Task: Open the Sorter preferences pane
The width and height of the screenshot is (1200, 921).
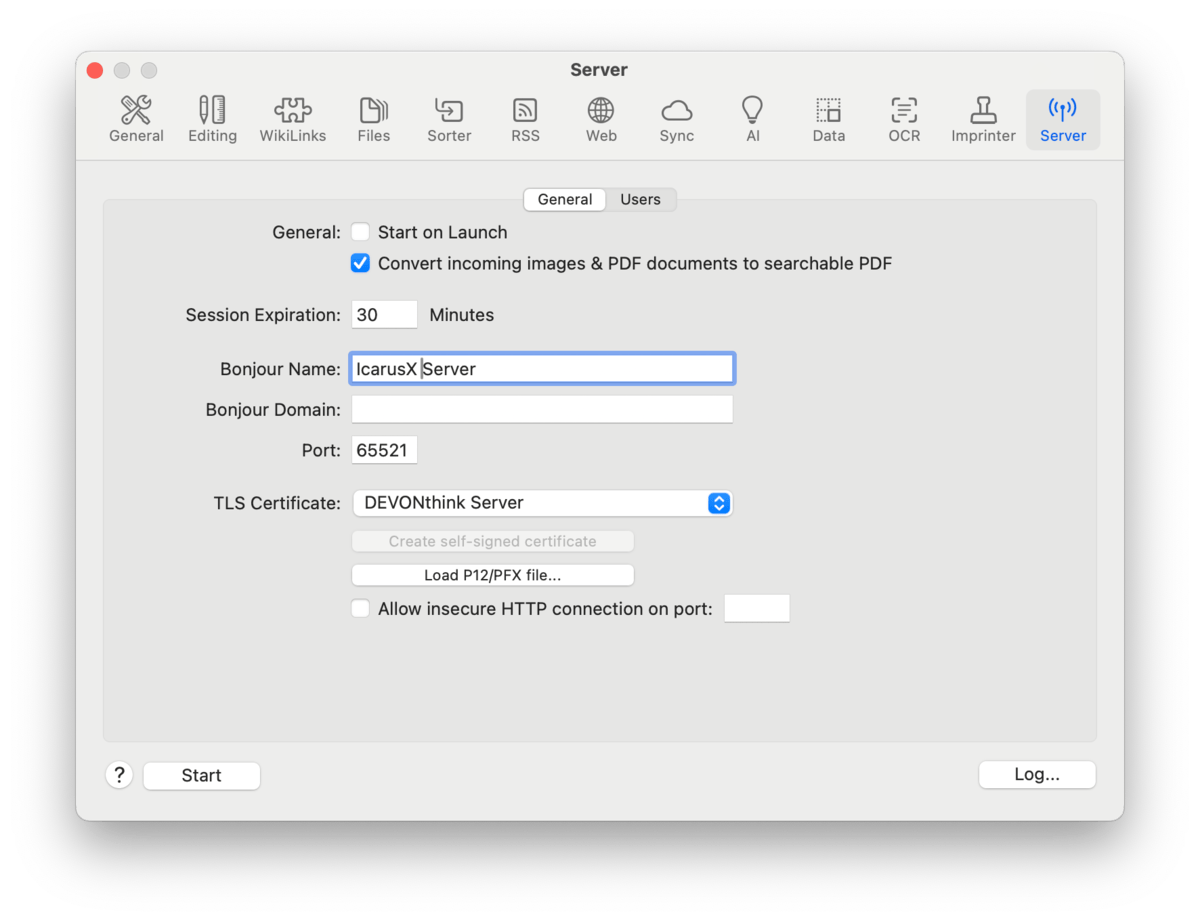Action: pos(449,120)
